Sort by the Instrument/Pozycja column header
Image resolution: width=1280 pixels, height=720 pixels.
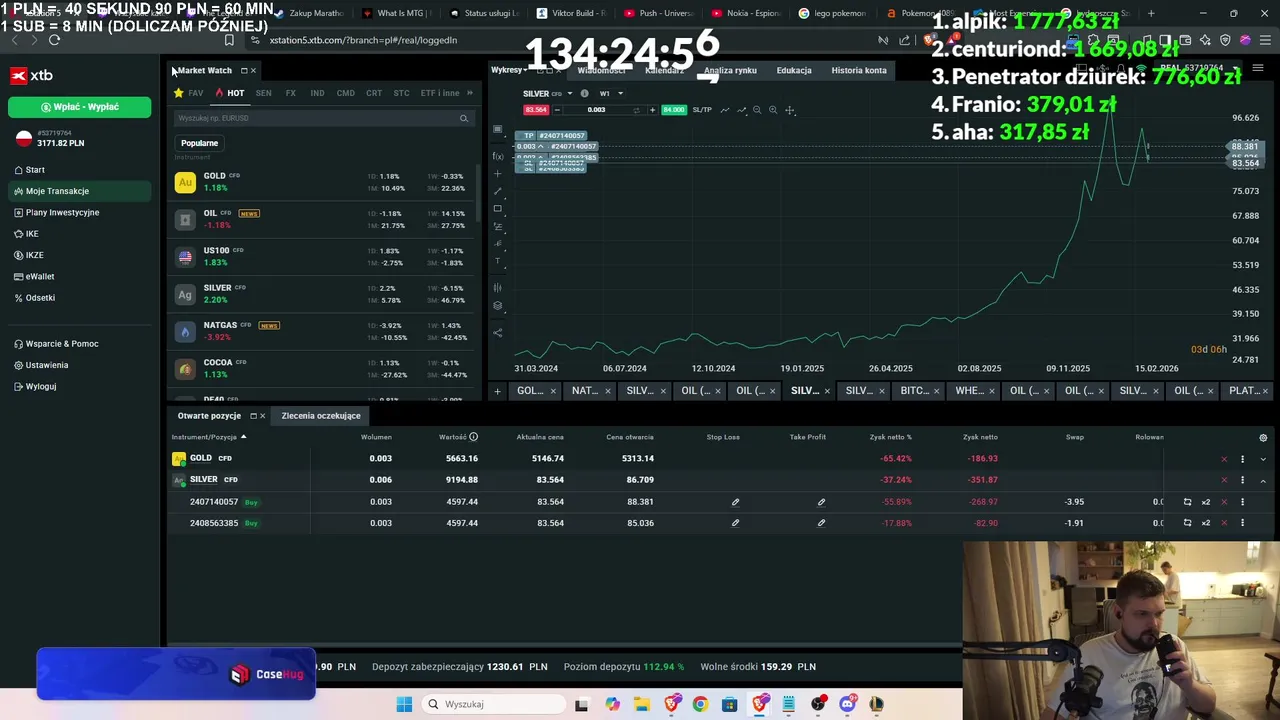pos(209,437)
